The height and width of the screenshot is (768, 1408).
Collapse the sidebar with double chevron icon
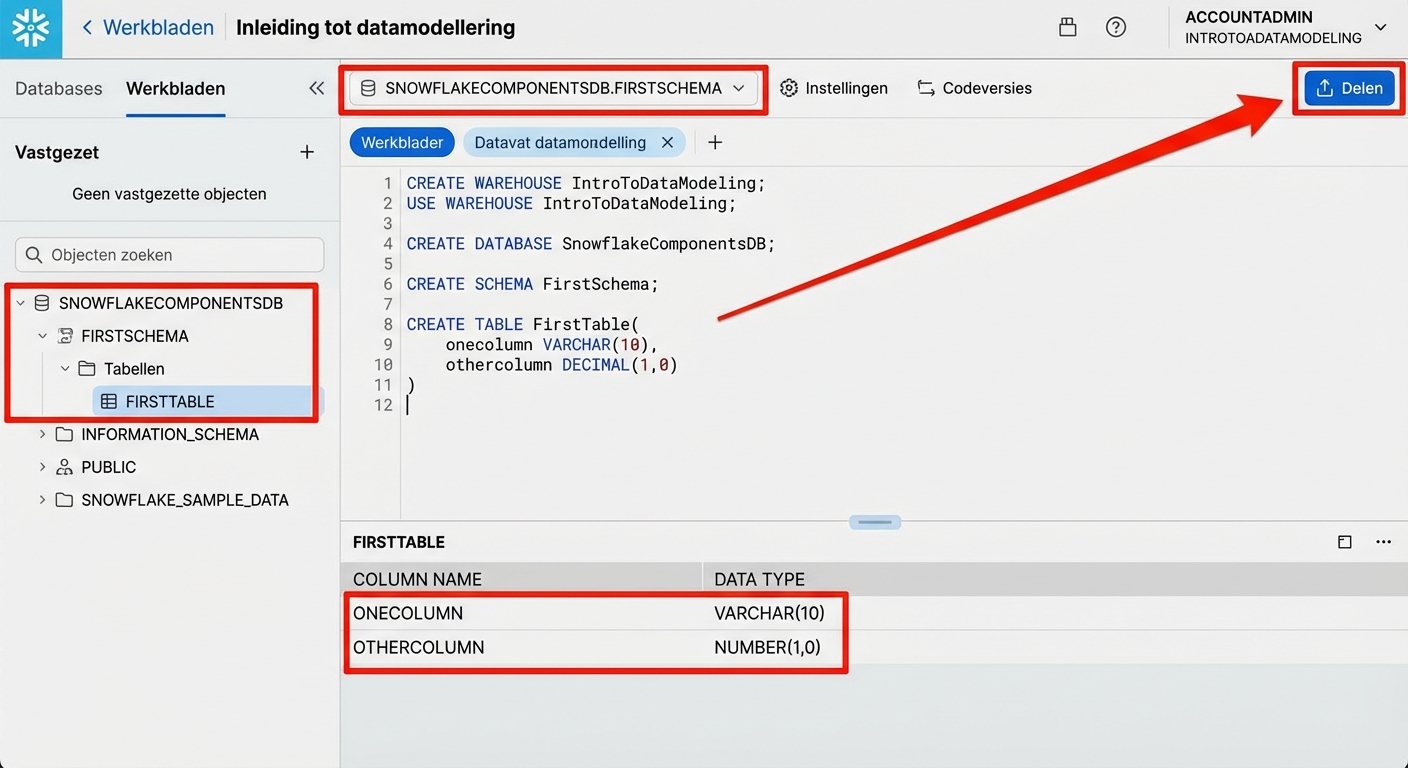point(316,88)
